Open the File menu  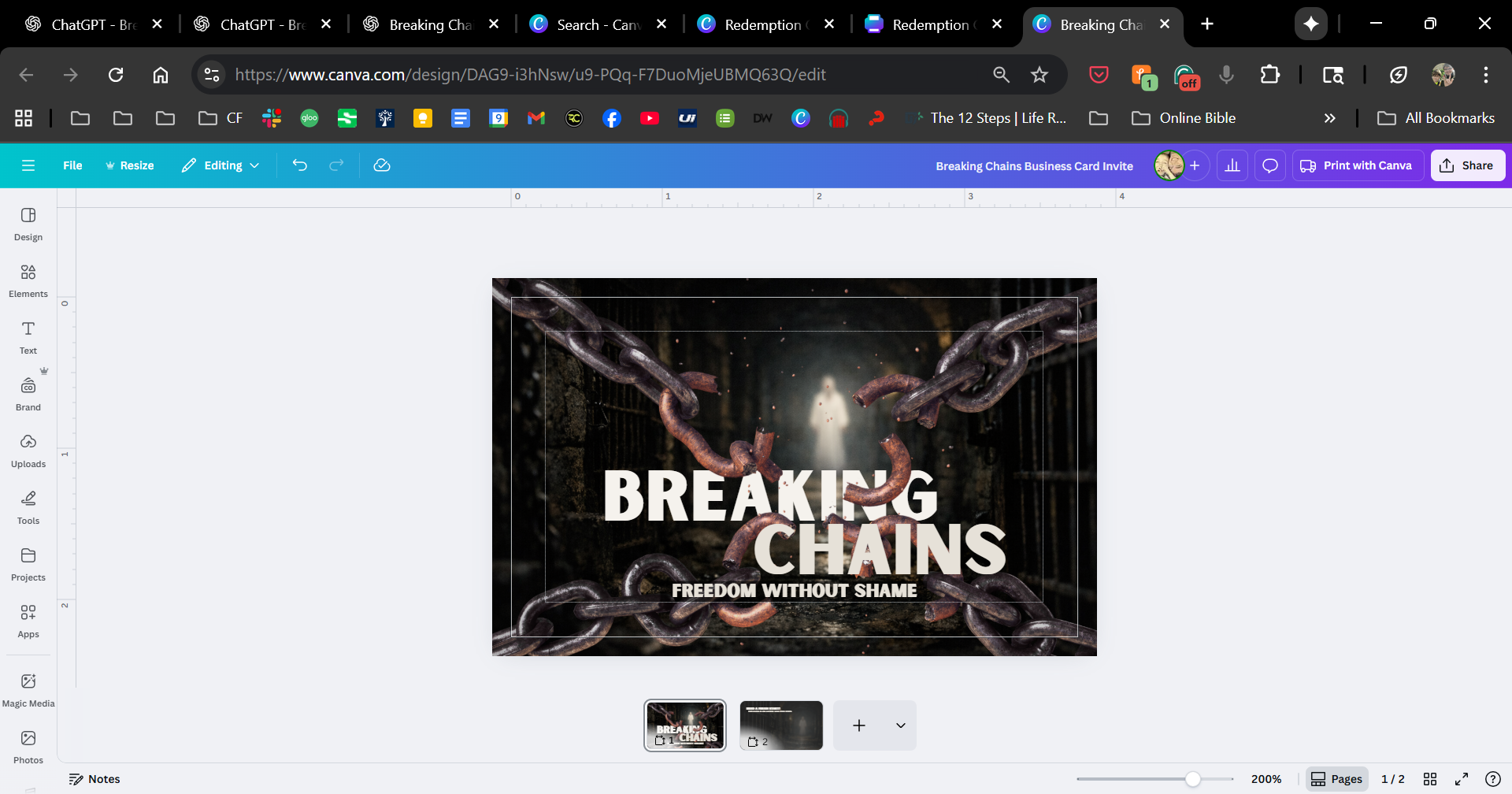pyautogui.click(x=72, y=165)
